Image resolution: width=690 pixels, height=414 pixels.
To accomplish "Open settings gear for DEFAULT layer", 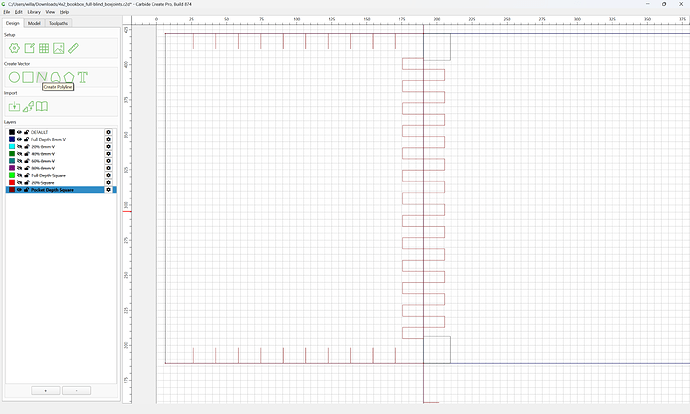I will 108,132.
